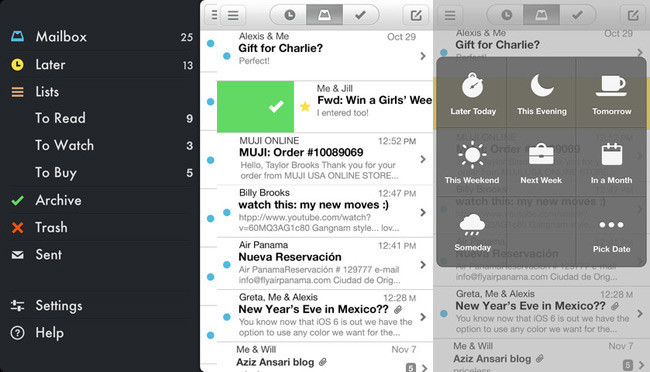The width and height of the screenshot is (650, 372).
Task: Snooze until Someday
Action: coord(472,231)
